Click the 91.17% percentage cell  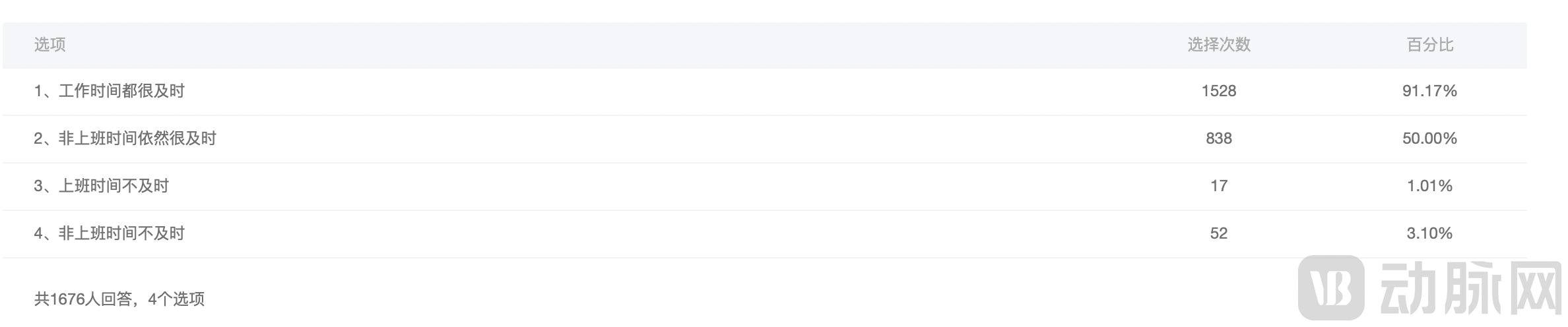[x=1429, y=91]
